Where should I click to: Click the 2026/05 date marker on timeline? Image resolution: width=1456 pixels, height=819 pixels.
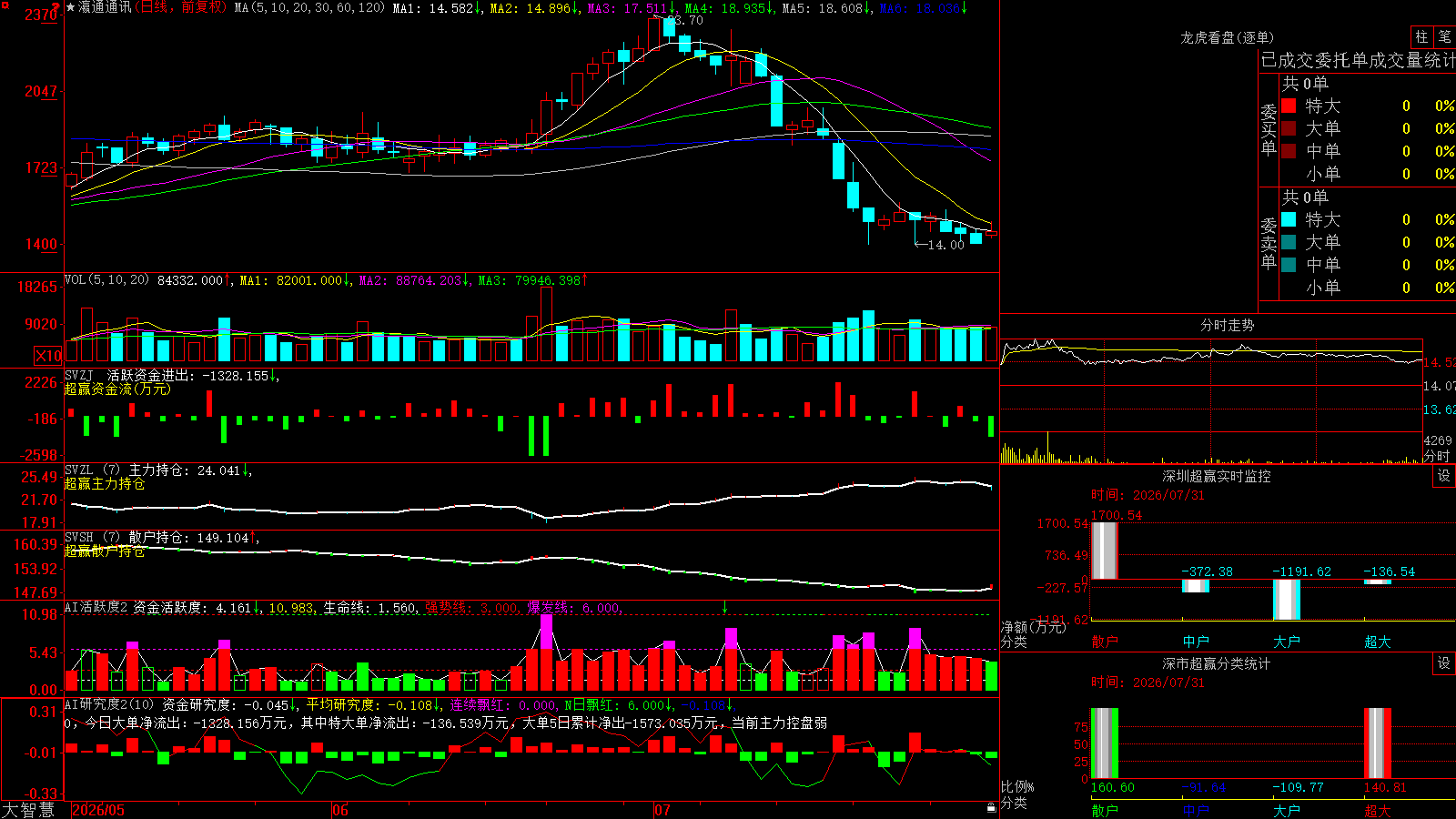(x=98, y=810)
